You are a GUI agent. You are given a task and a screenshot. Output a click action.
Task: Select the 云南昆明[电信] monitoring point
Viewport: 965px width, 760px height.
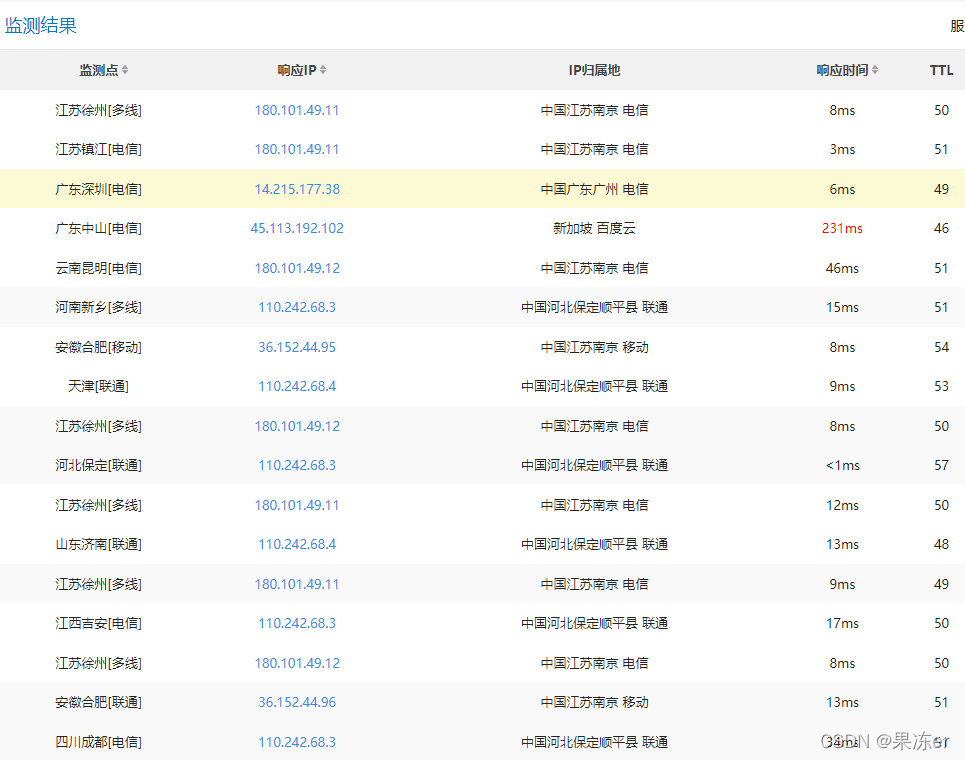(x=98, y=268)
